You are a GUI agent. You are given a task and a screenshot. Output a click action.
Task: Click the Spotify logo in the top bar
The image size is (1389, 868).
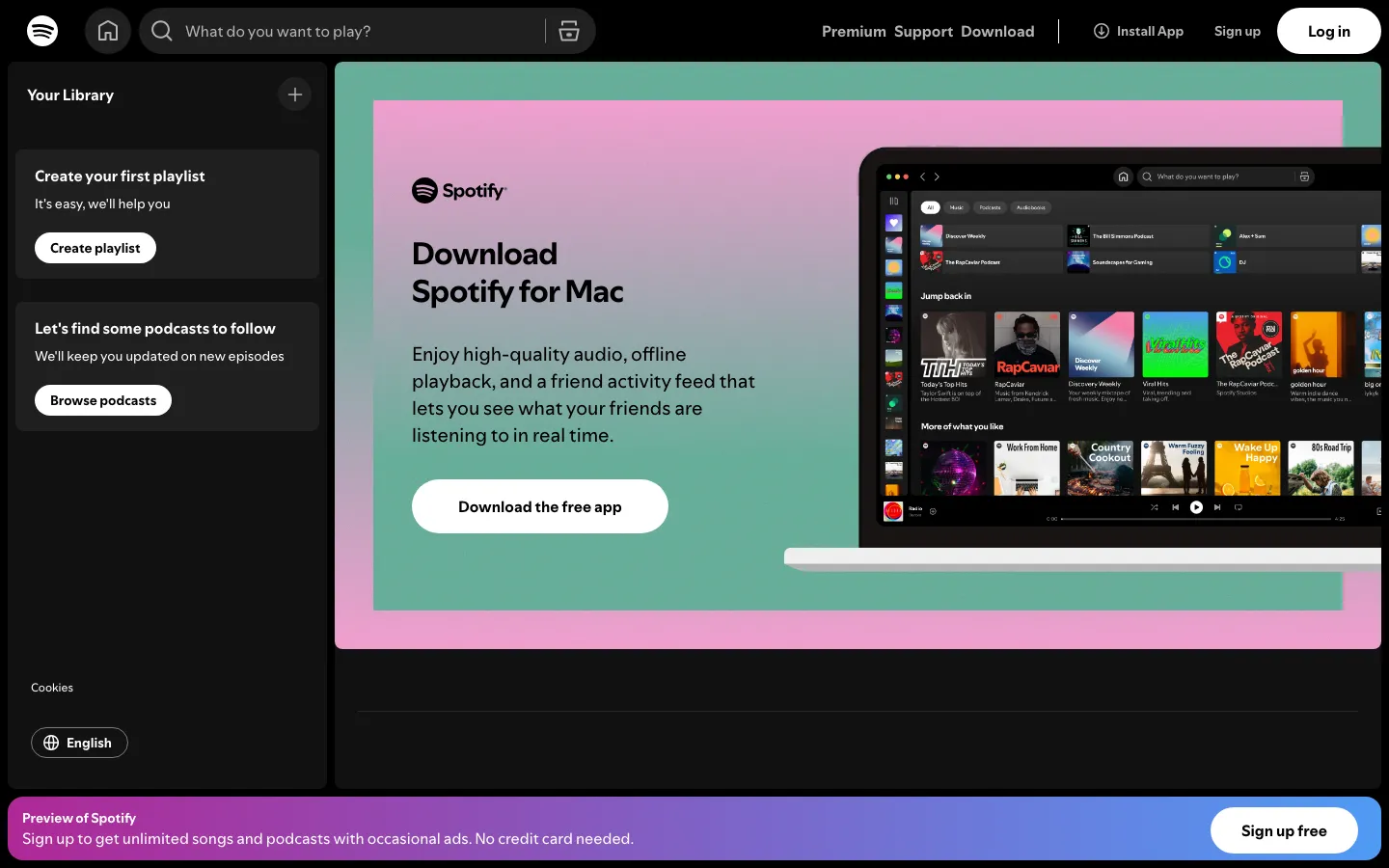42,31
